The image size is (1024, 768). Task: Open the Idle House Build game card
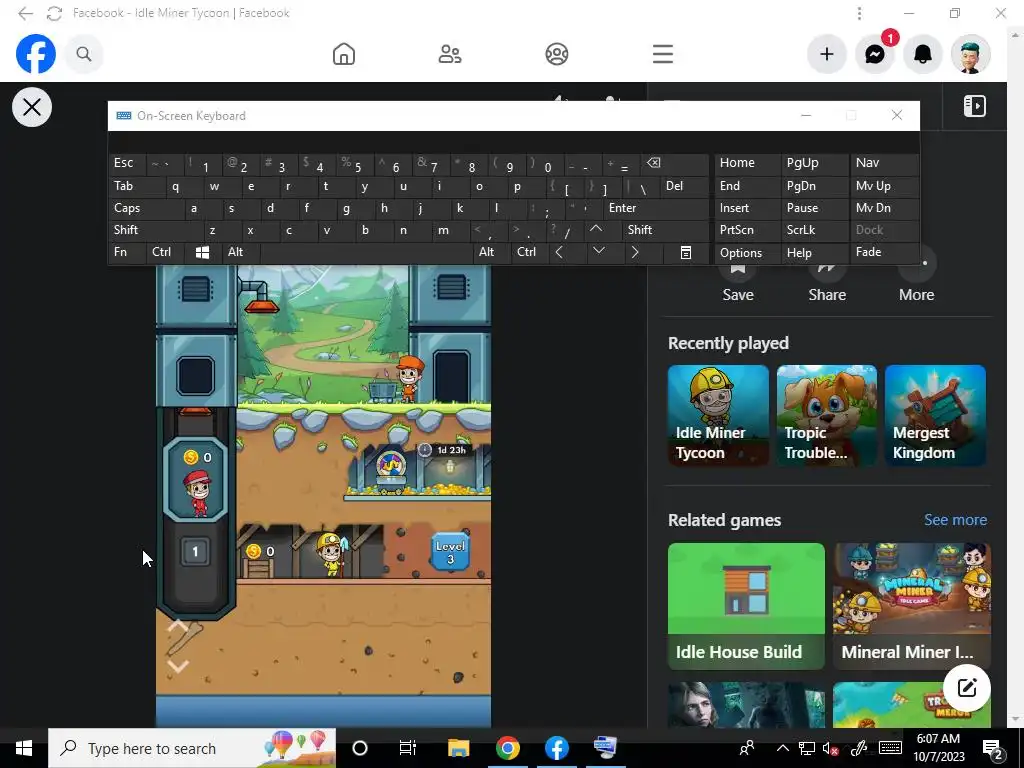pyautogui.click(x=746, y=606)
